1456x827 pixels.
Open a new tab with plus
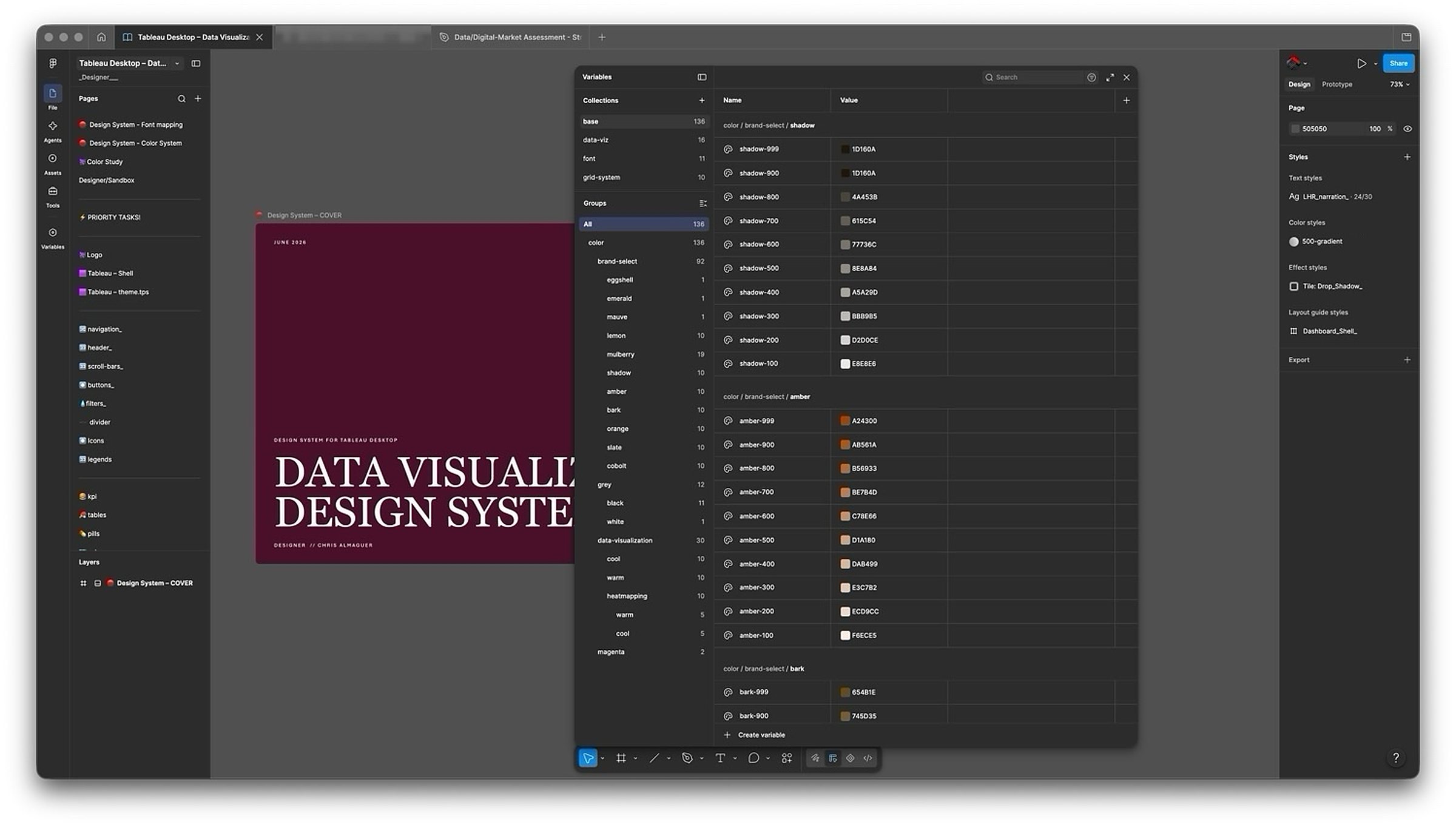(602, 37)
